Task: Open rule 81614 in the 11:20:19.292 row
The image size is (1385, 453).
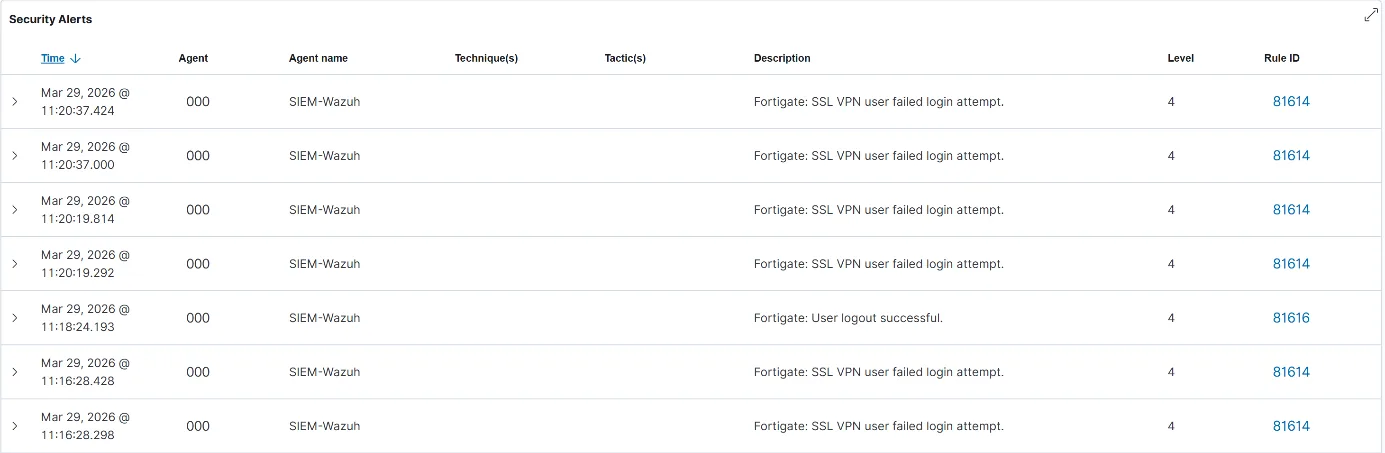Action: pos(1291,263)
